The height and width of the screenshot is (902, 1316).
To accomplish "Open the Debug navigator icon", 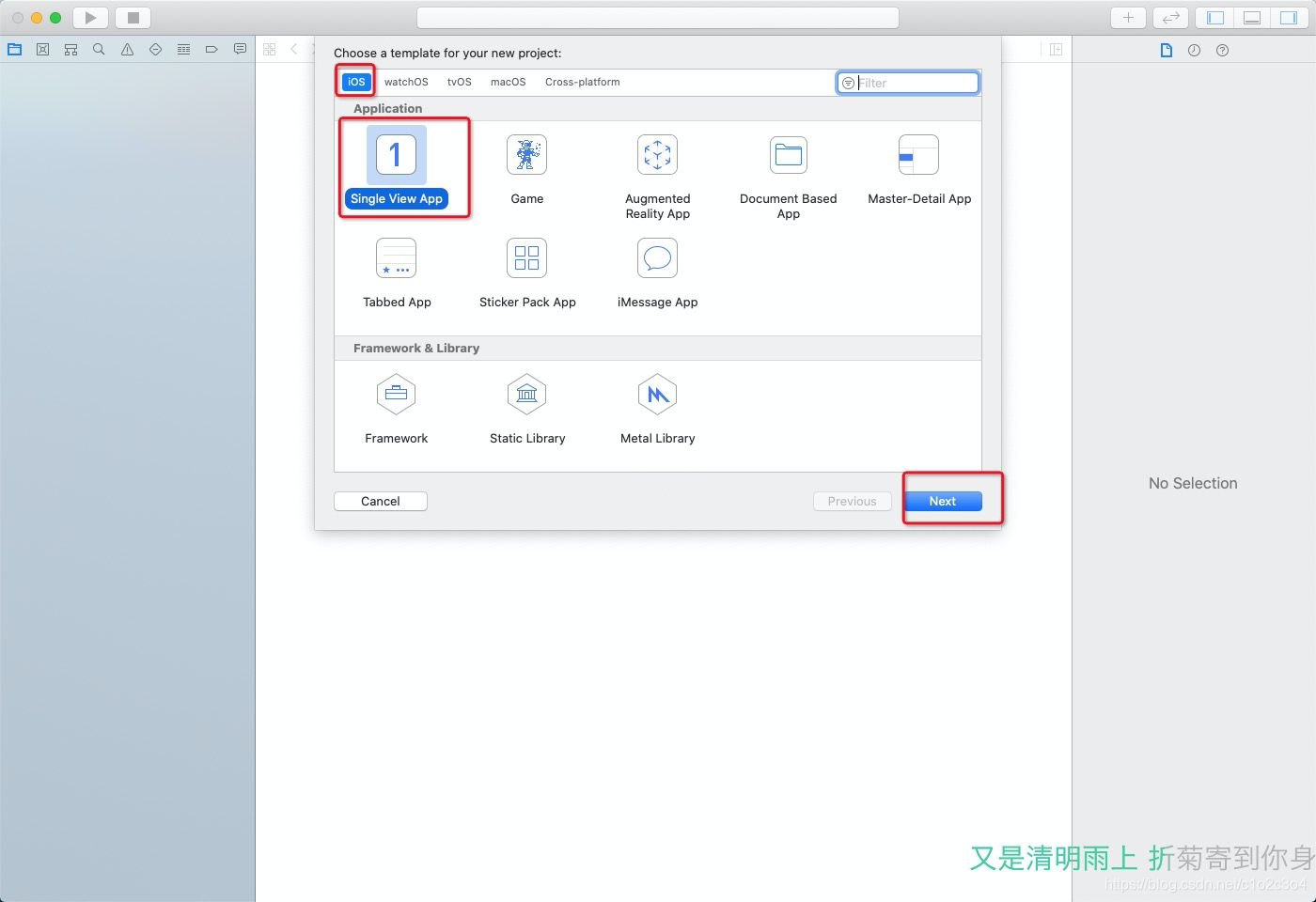I will pos(183,50).
